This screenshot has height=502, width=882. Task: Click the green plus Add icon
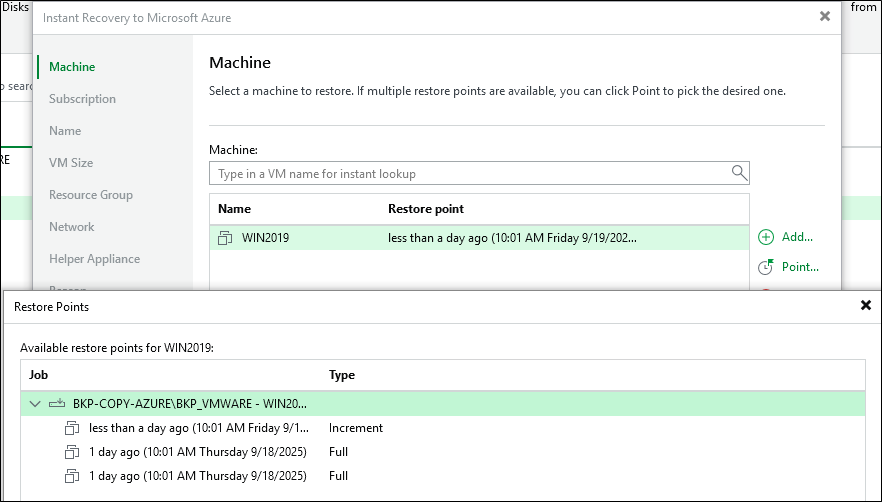(766, 237)
